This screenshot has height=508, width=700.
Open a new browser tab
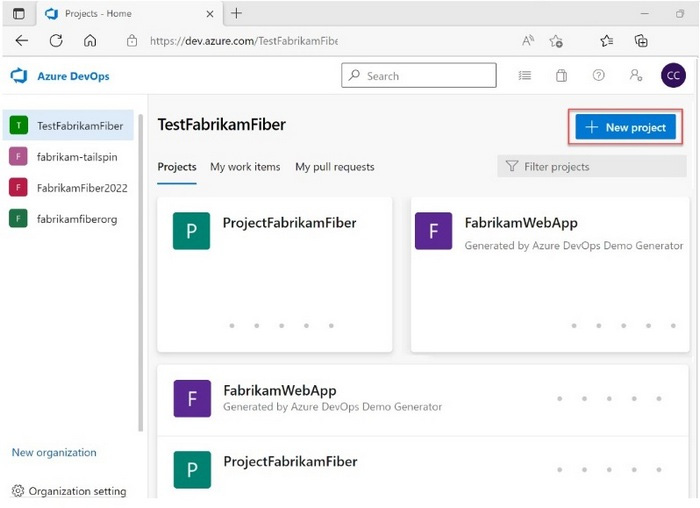(x=236, y=13)
